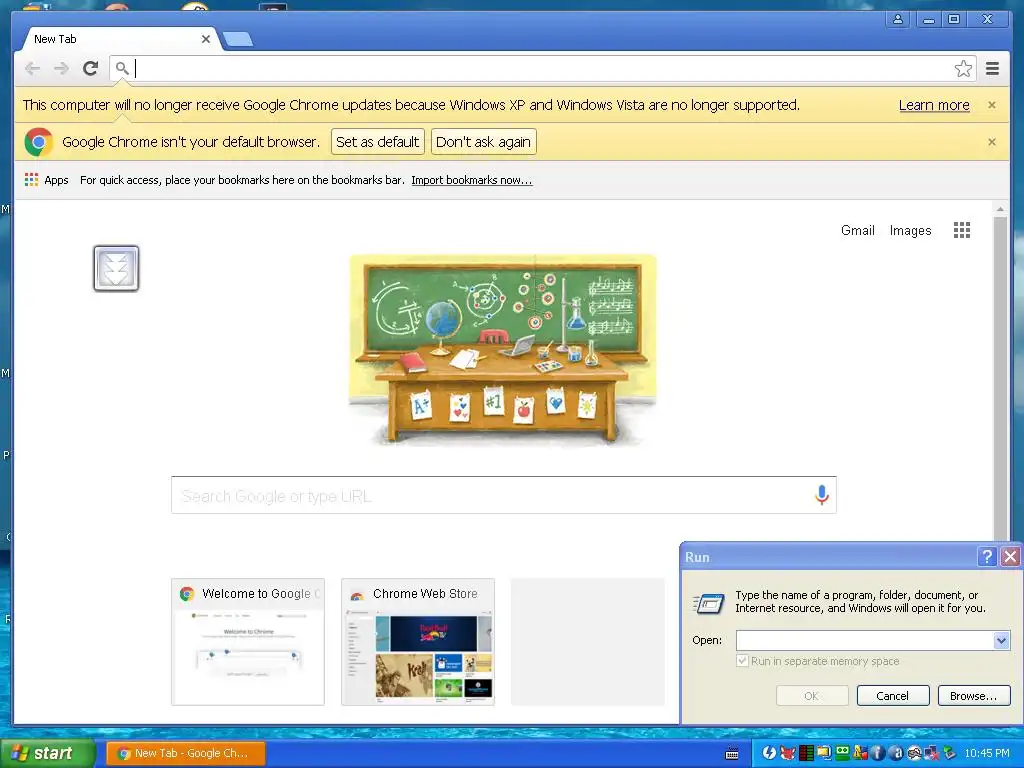Dismiss the default browser infobar
This screenshot has height=768, width=1024.
991,142
